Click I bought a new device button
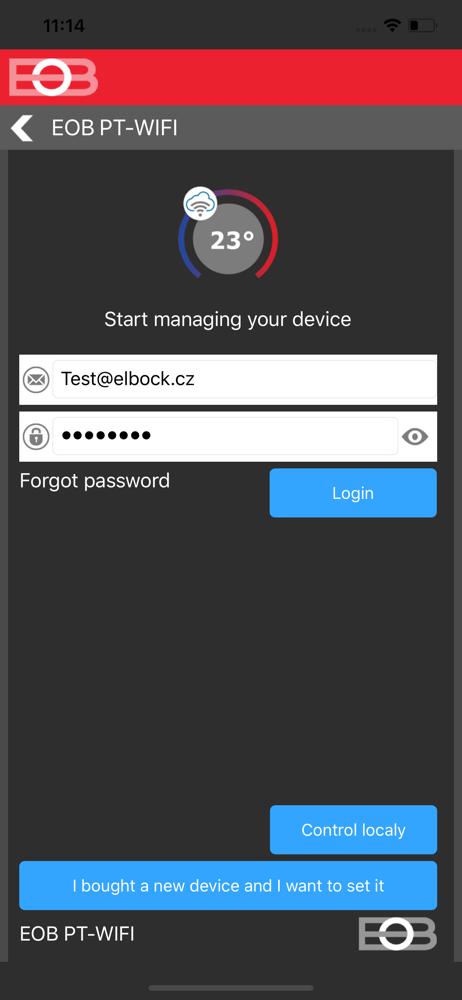 (228, 886)
